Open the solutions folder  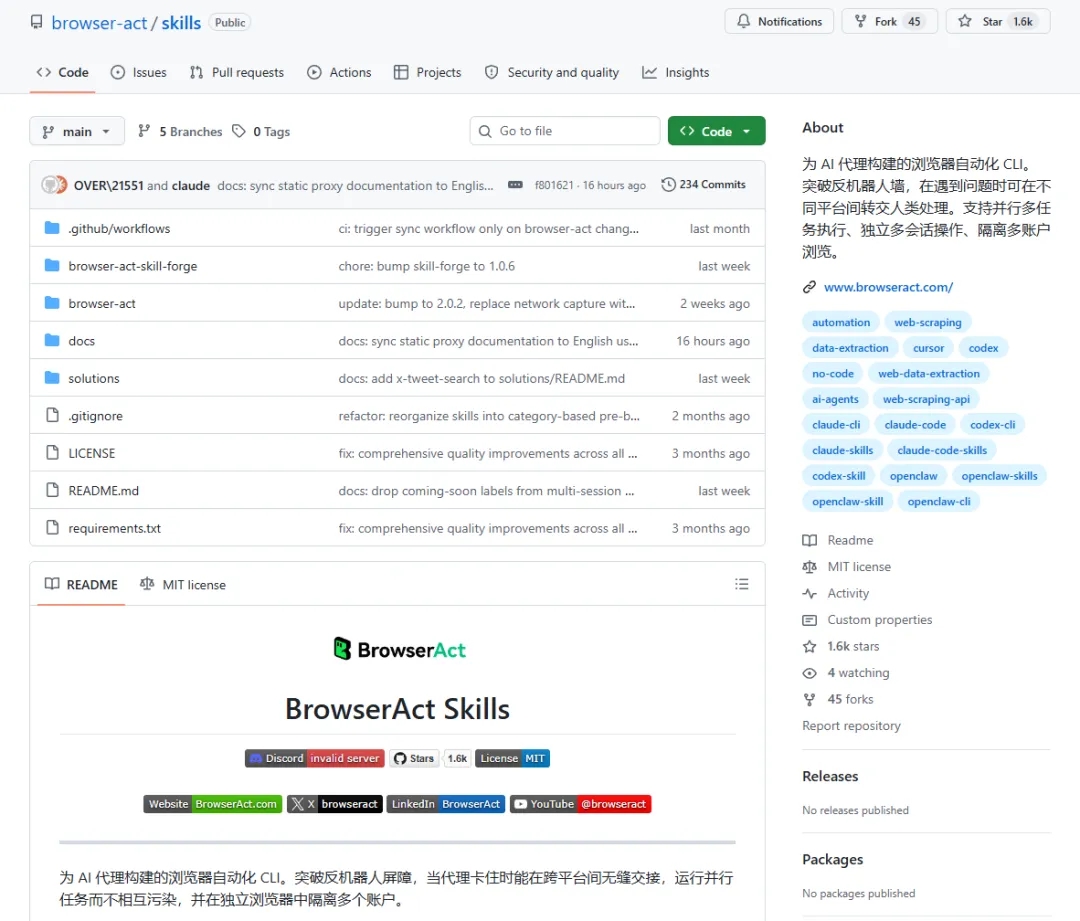tap(94, 378)
